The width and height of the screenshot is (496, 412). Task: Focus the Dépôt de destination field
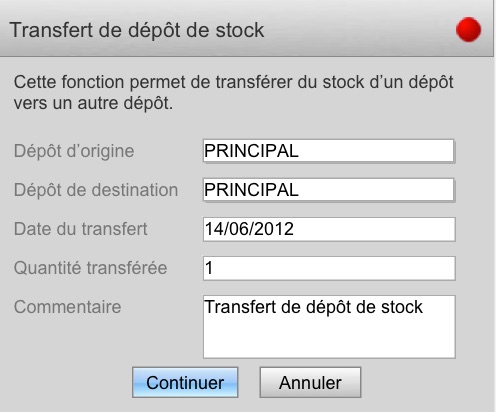329,190
